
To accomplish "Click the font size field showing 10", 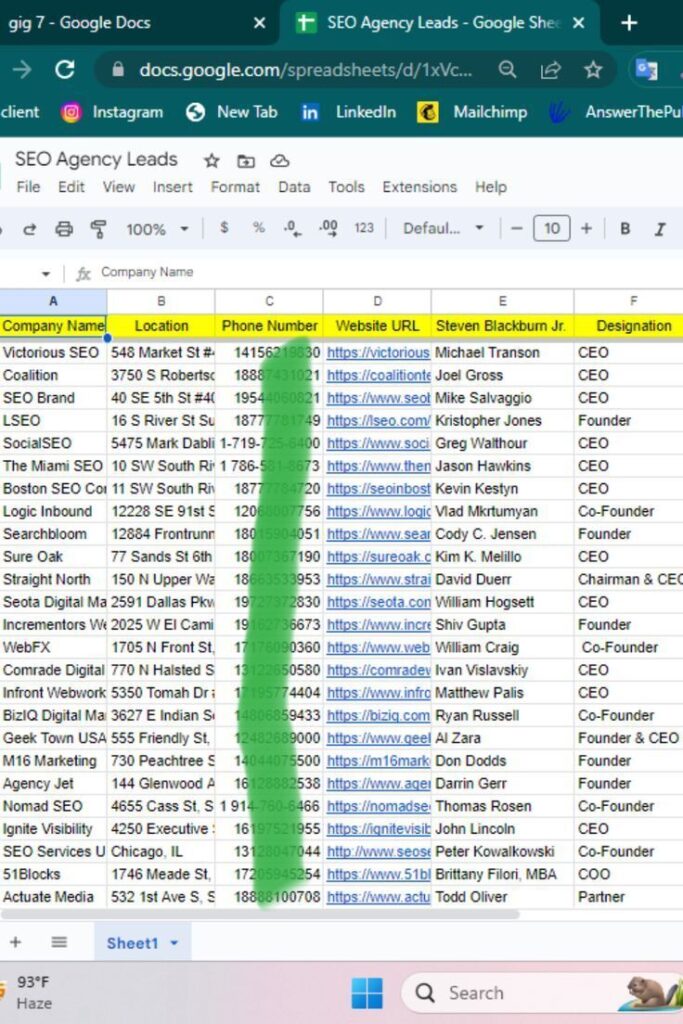I will [x=552, y=229].
